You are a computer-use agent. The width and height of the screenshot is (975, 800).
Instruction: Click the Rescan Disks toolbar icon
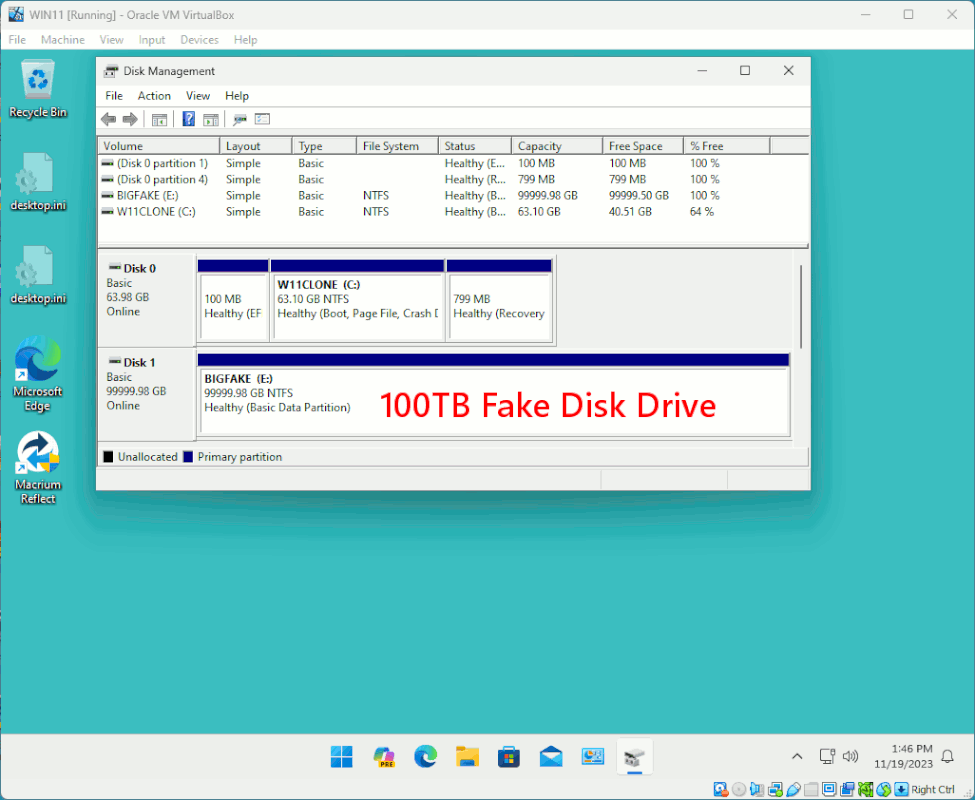239,119
